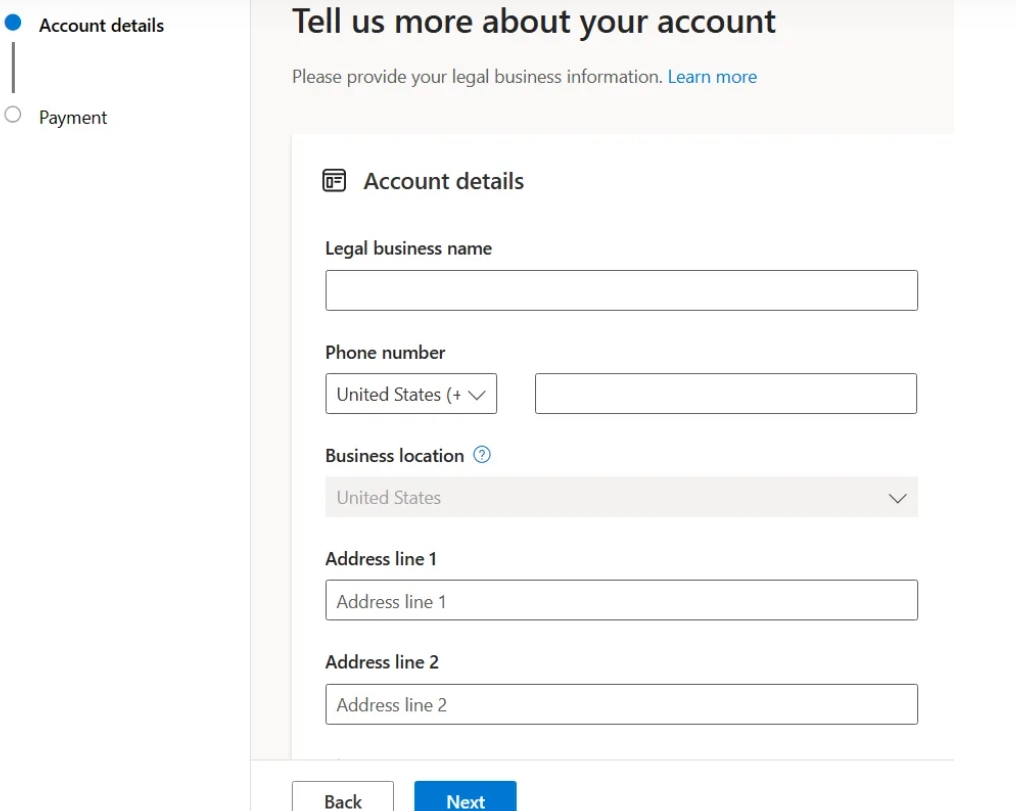Click the Back button
The width and height of the screenshot is (1016, 811).
tap(343, 797)
